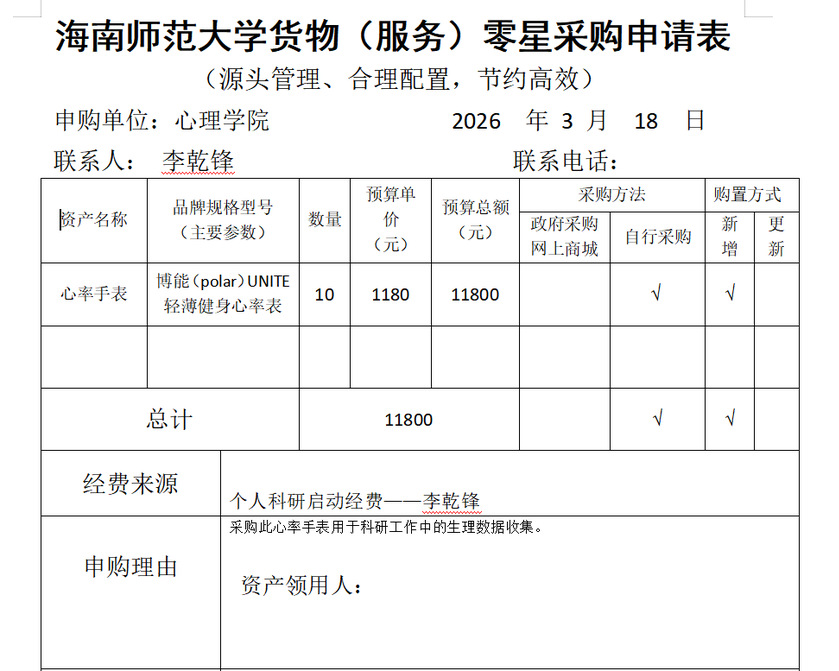
Task: Click the 新增 checkmark in the 总计 row
Action: pos(730,419)
